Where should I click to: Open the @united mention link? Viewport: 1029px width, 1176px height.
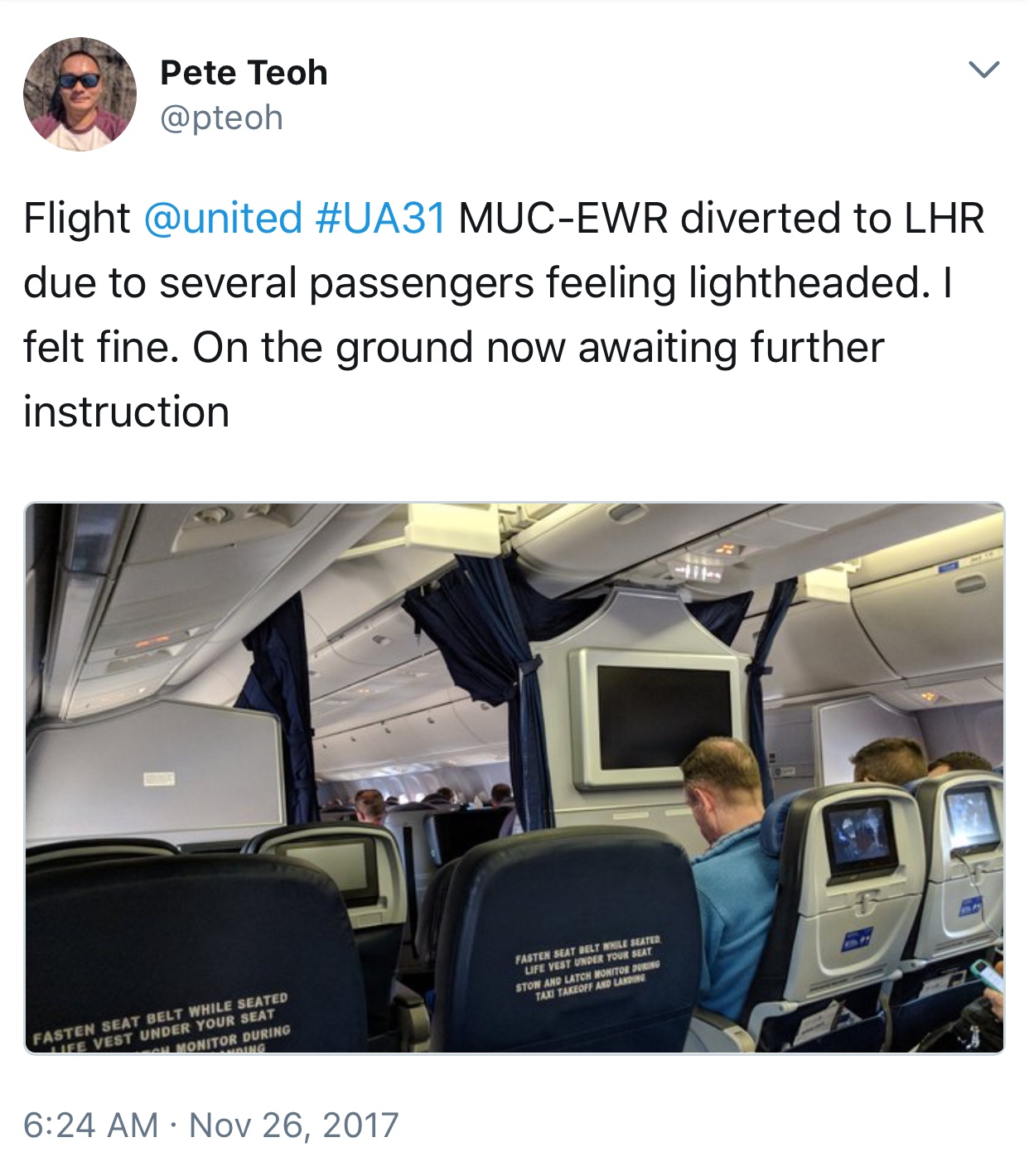pos(223,219)
